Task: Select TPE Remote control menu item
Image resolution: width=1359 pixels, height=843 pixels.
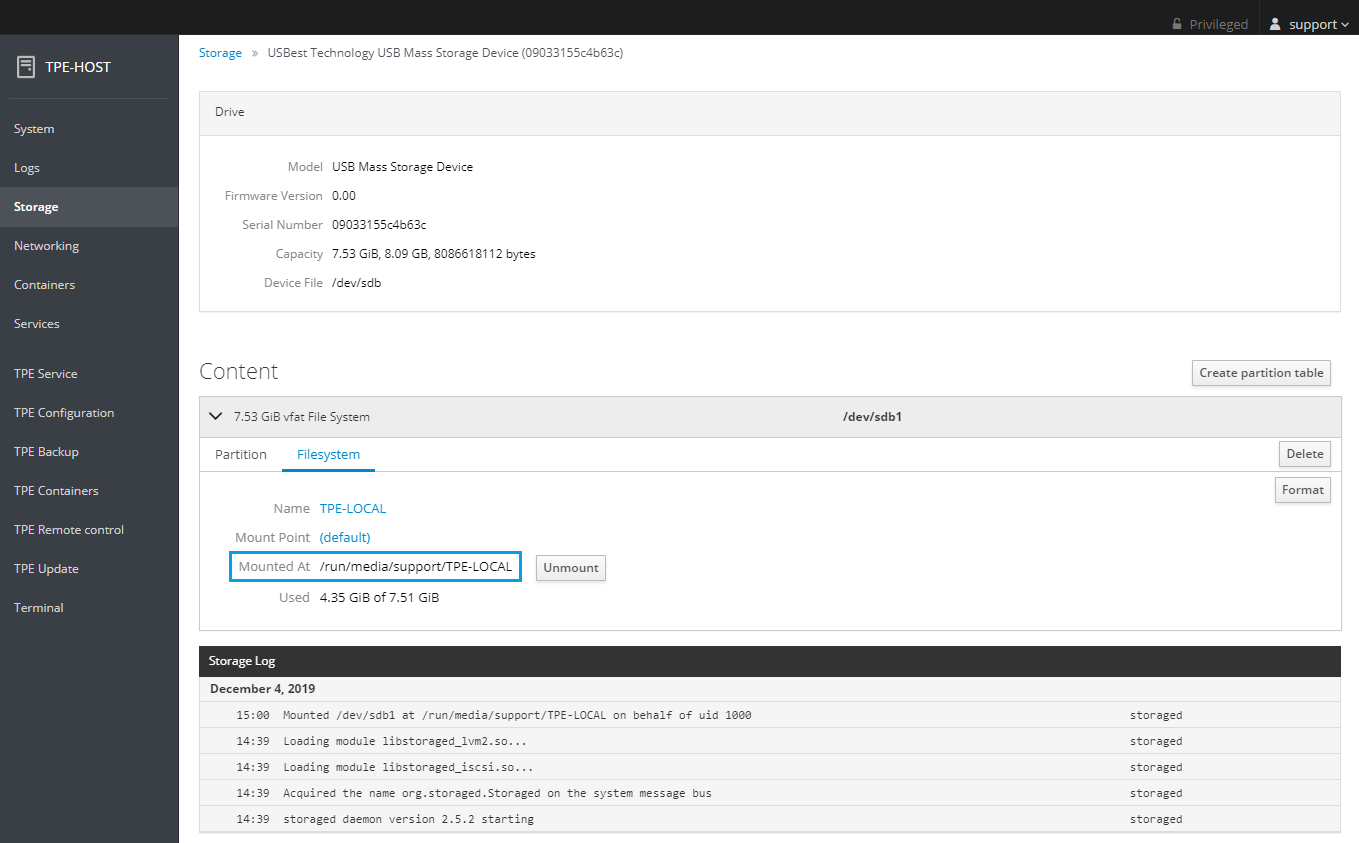Action: (x=69, y=530)
